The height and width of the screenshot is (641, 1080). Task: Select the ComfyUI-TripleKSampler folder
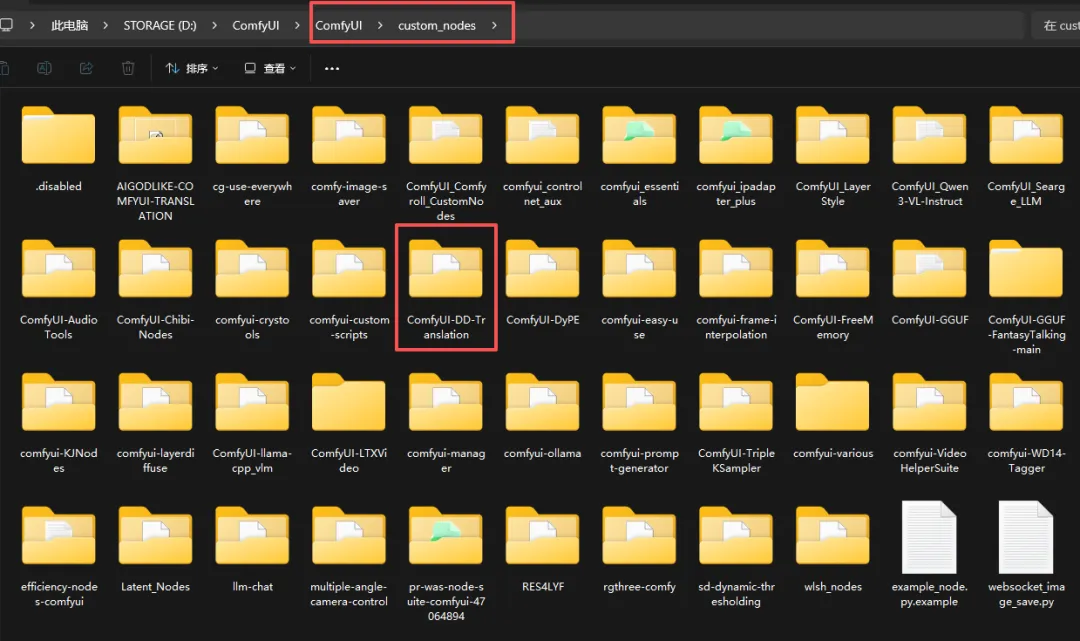pyautogui.click(x=736, y=403)
